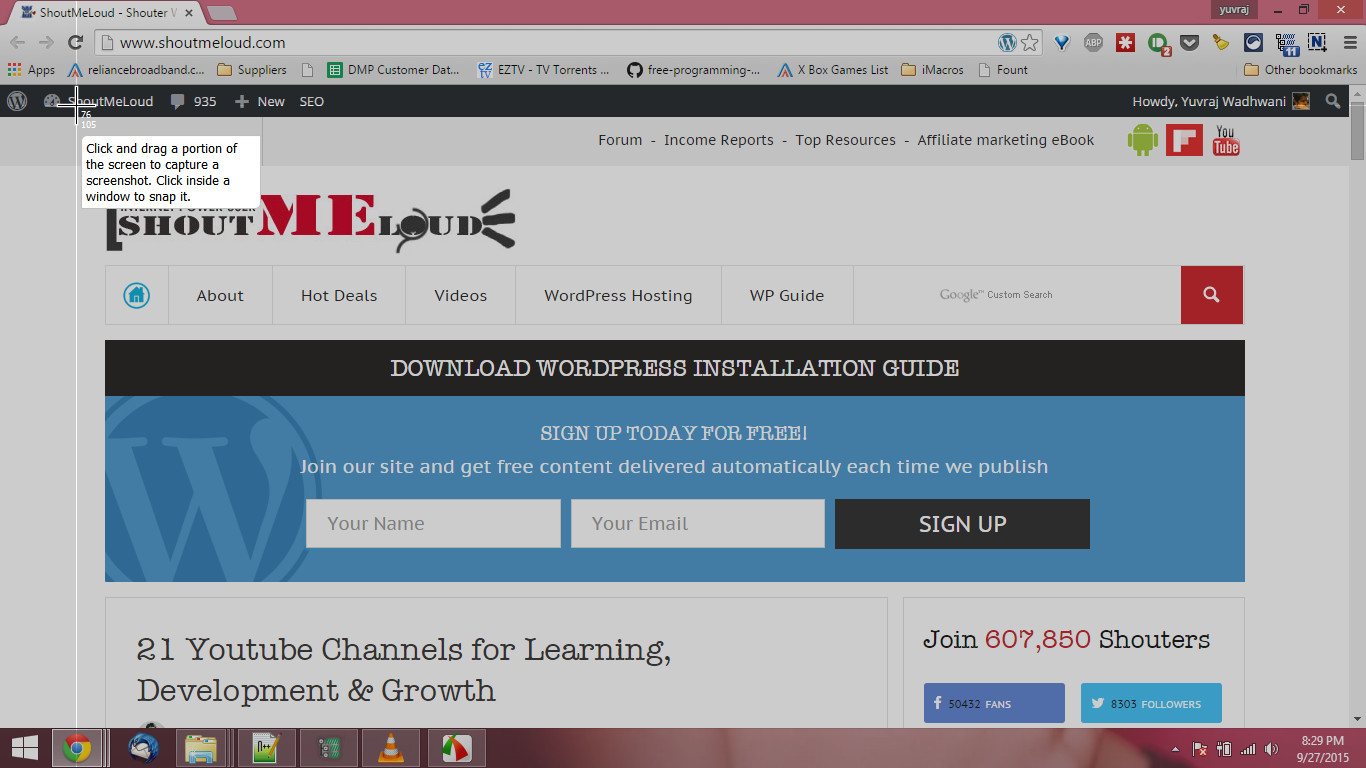
Task: Click the extension icon with badge 11
Action: pyautogui.click(x=1286, y=42)
